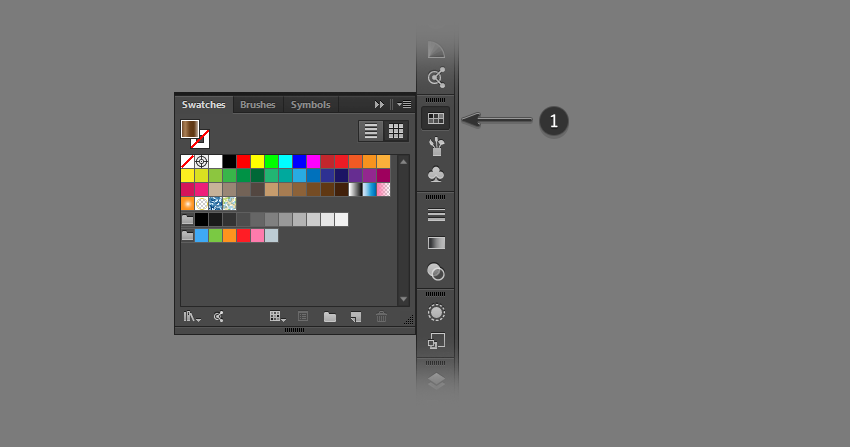Open the Transparency panel icon in dock

coord(436,271)
